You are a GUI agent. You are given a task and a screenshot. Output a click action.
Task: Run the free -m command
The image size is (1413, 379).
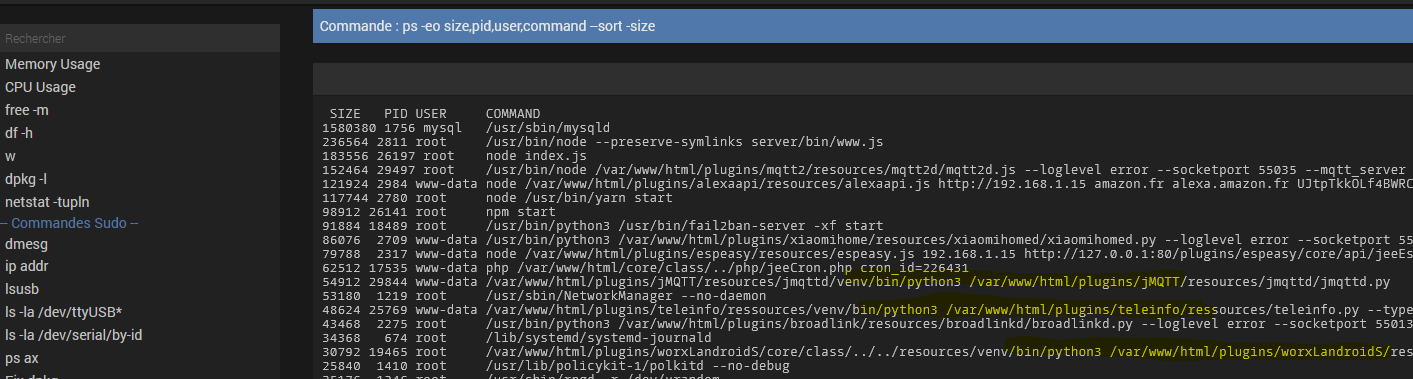(x=27, y=110)
